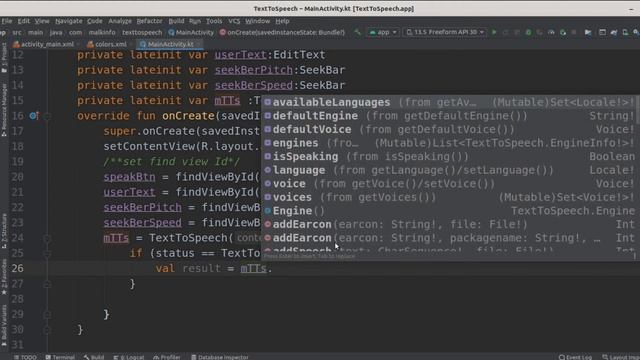Click the malkinfo breadcrumb segment

point(102,32)
